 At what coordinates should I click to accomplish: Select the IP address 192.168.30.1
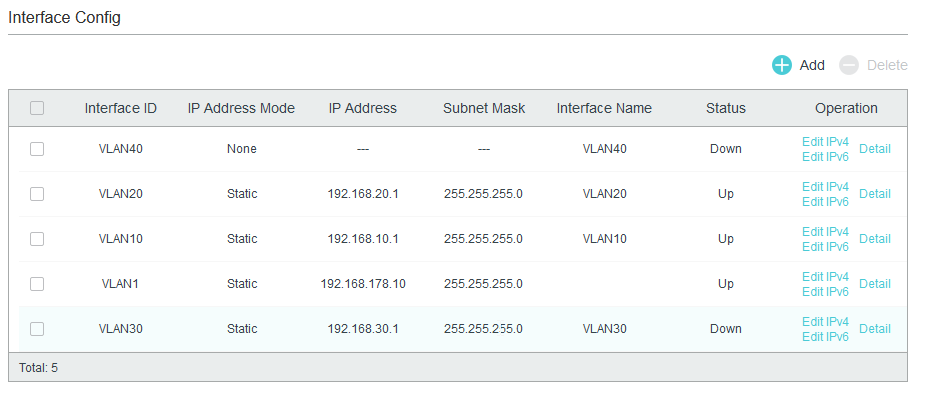(x=362, y=329)
